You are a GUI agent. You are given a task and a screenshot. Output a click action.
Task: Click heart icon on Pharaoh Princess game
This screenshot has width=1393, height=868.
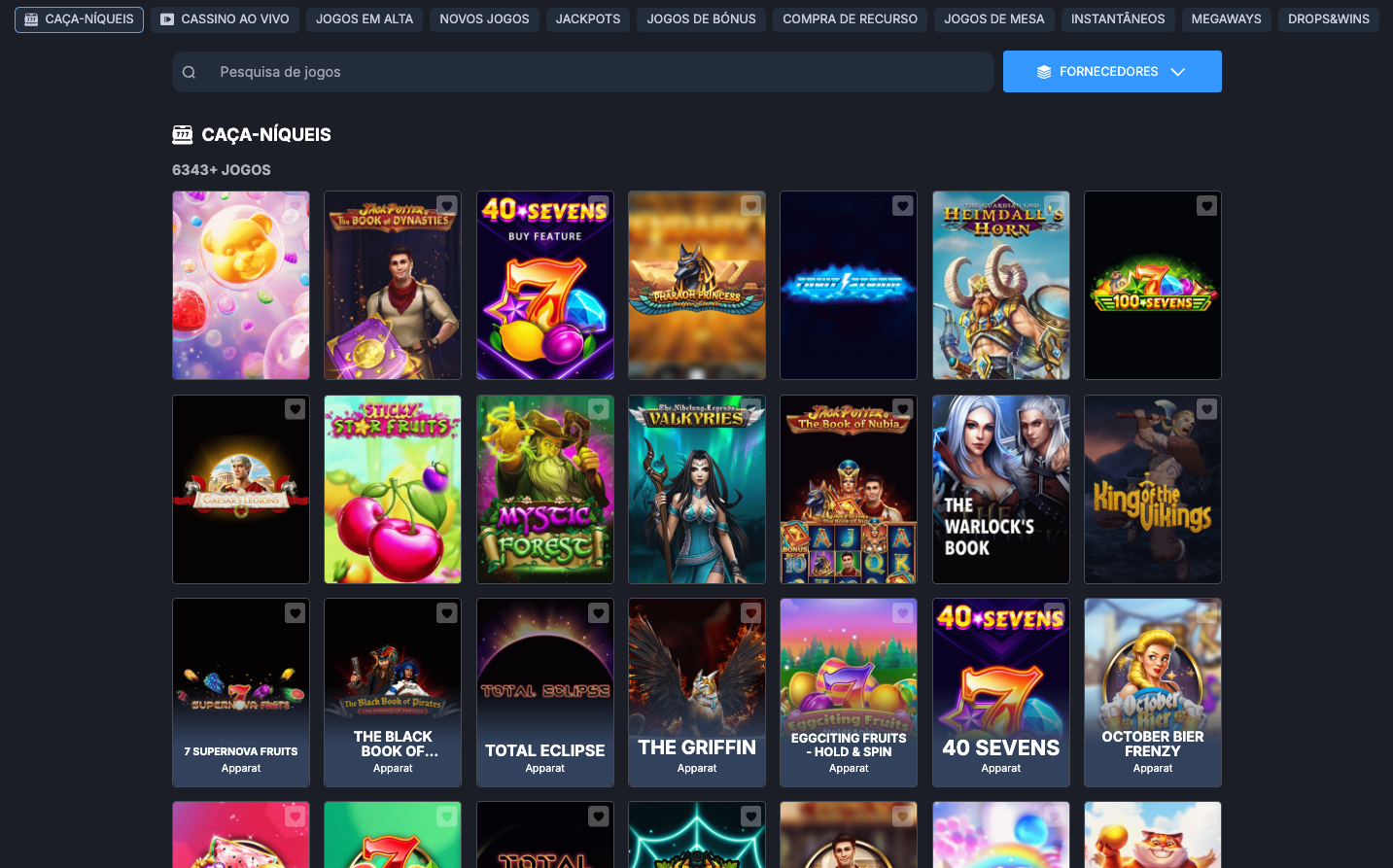click(x=750, y=206)
